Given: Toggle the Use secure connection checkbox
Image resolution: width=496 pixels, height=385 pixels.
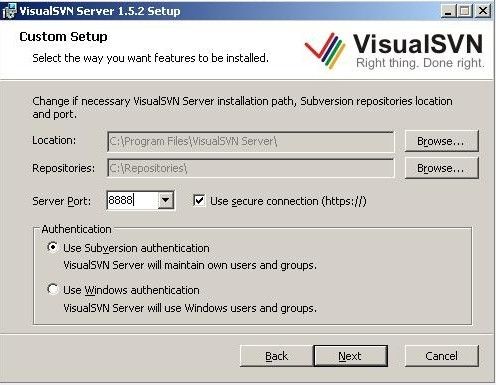Looking at the screenshot, I should pos(199,201).
